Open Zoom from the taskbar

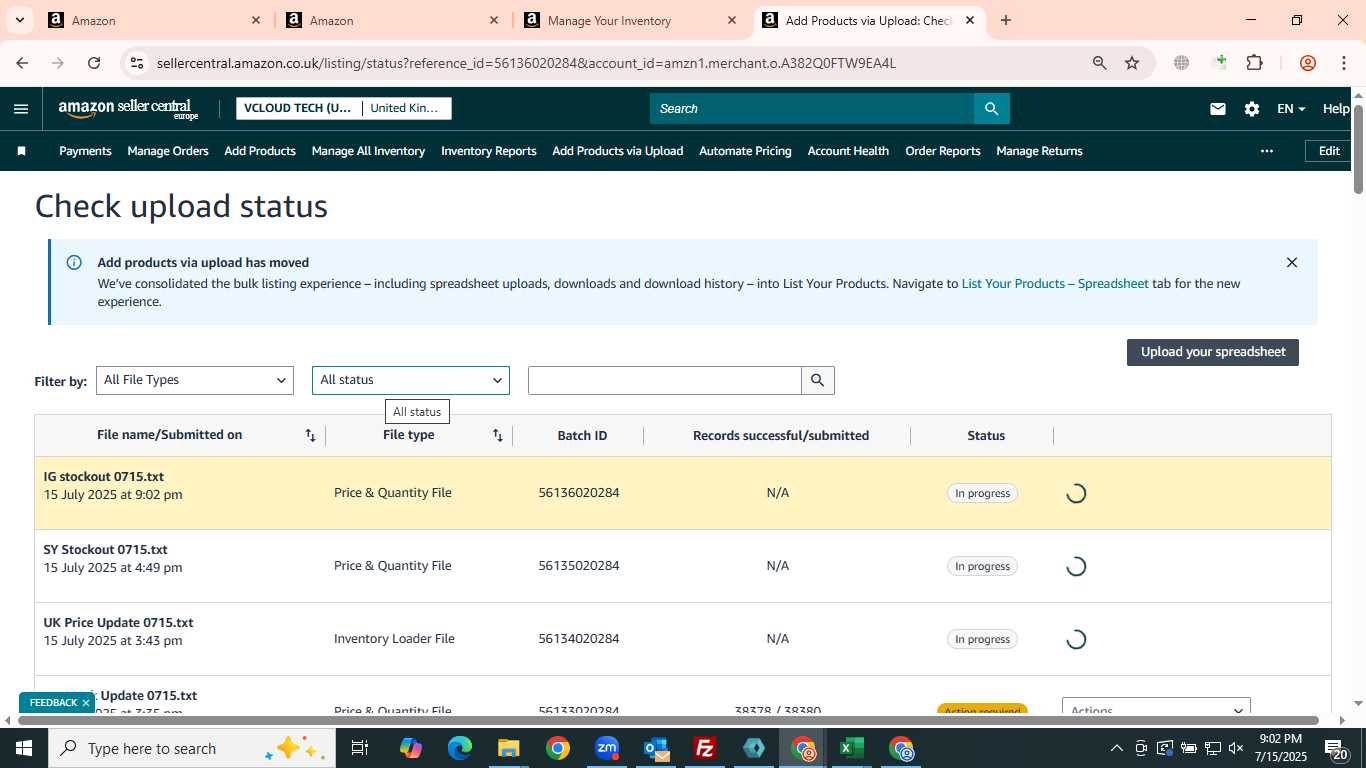[x=607, y=748]
